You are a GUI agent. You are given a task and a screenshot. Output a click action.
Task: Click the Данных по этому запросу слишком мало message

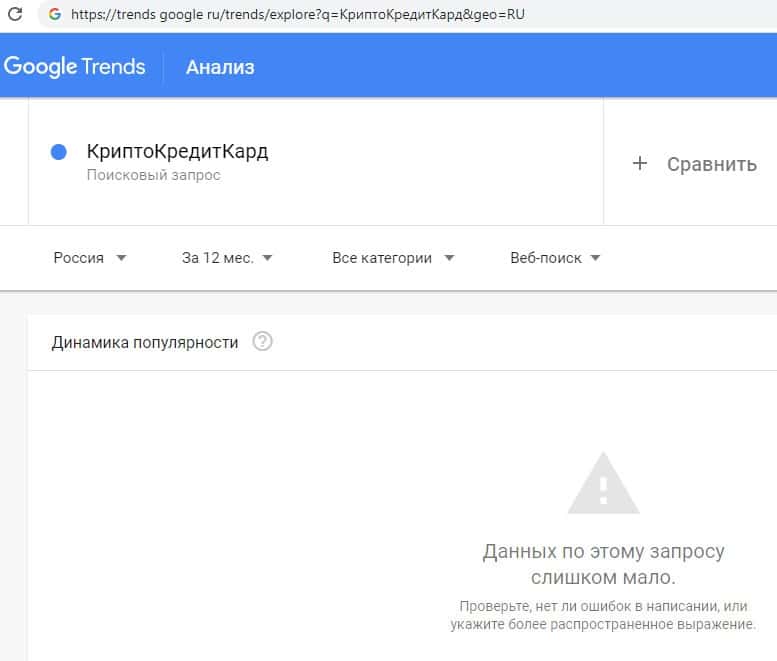click(603, 564)
